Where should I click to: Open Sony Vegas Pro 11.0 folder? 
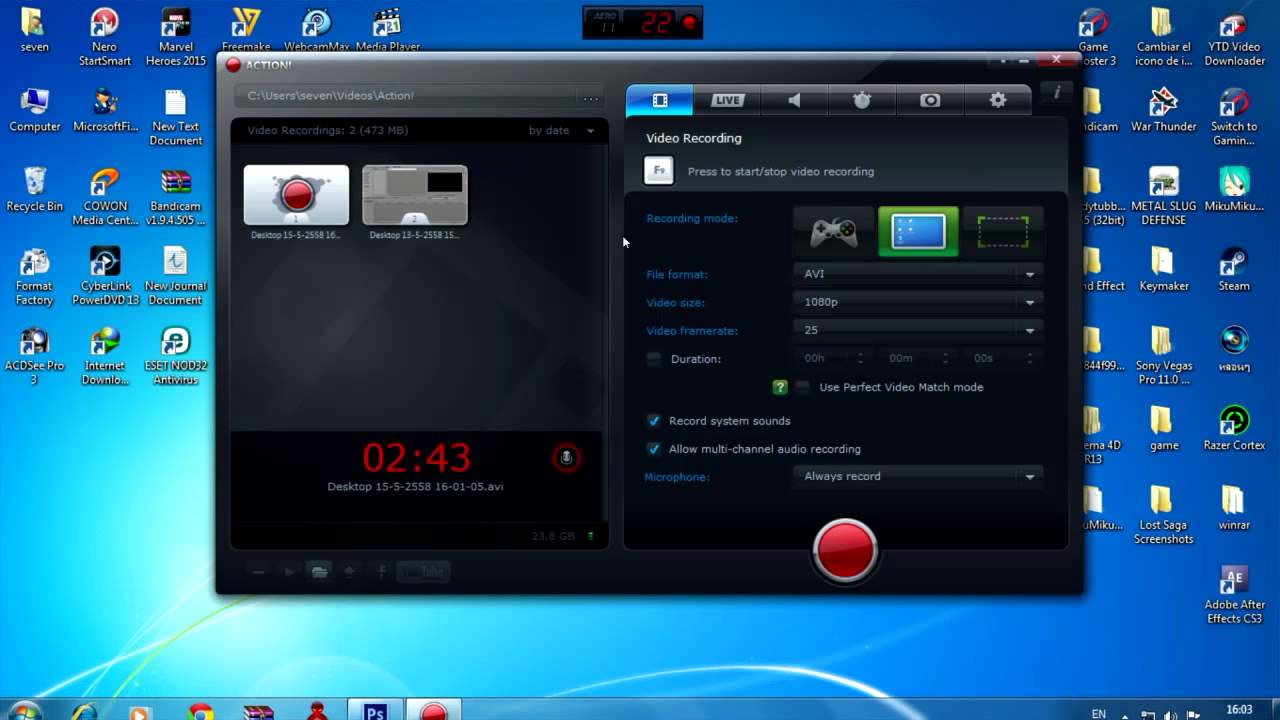1163,356
